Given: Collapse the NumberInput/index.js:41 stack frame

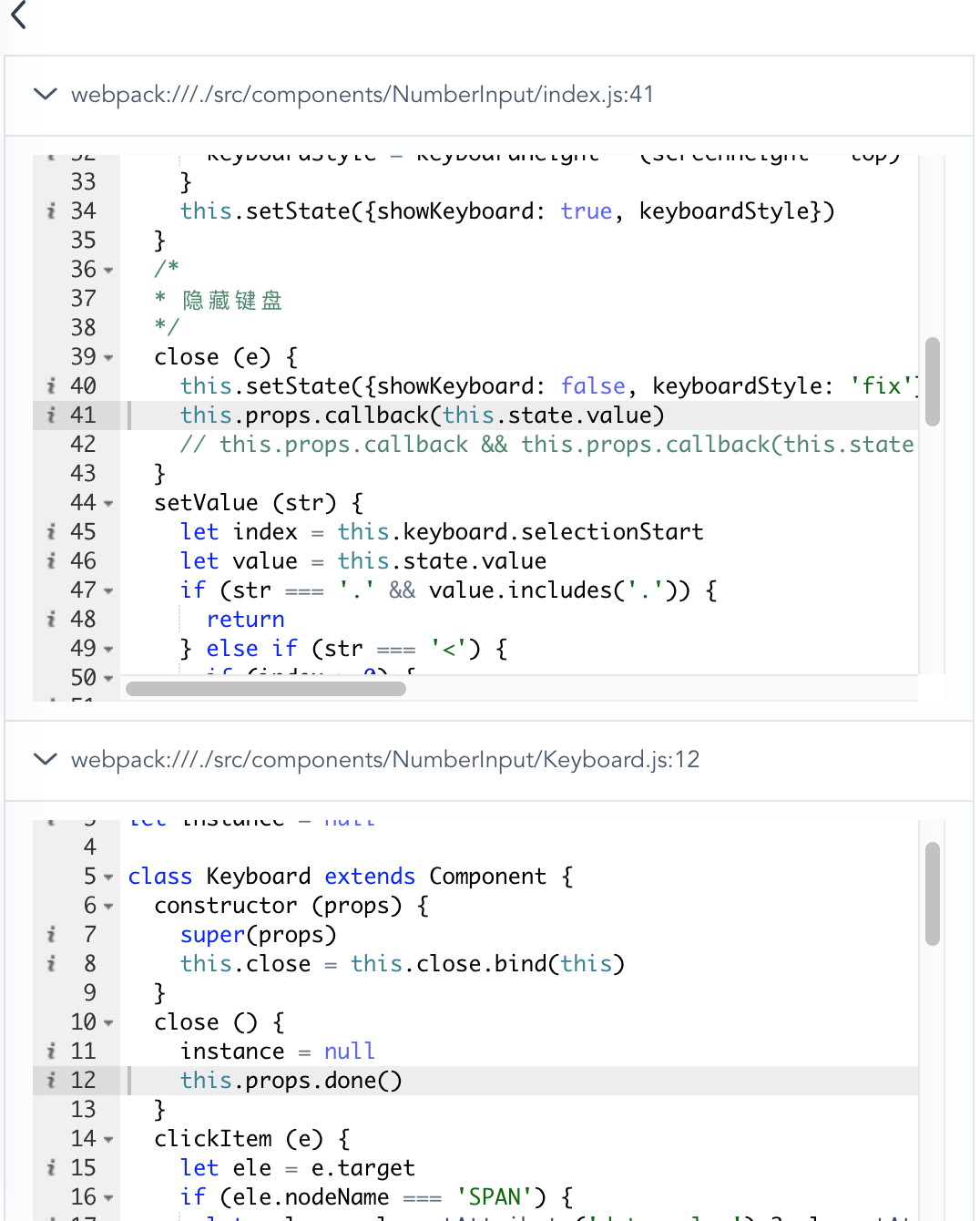Looking at the screenshot, I should [45, 94].
